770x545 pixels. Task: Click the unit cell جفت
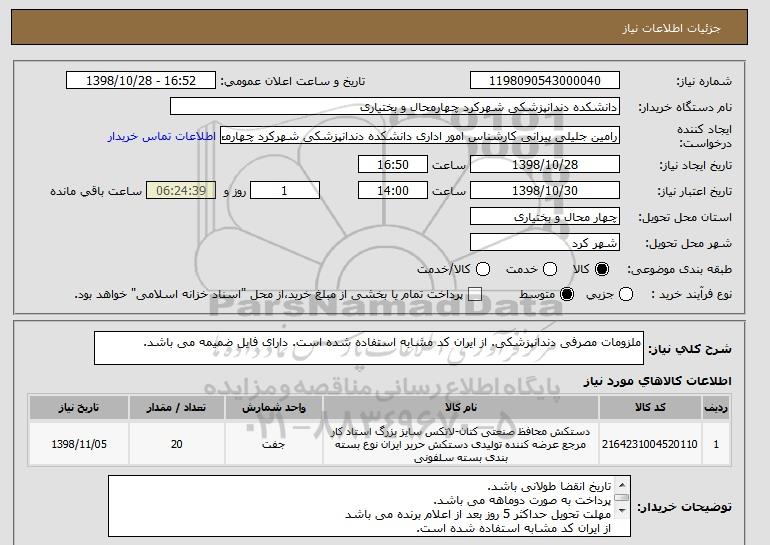point(274,444)
